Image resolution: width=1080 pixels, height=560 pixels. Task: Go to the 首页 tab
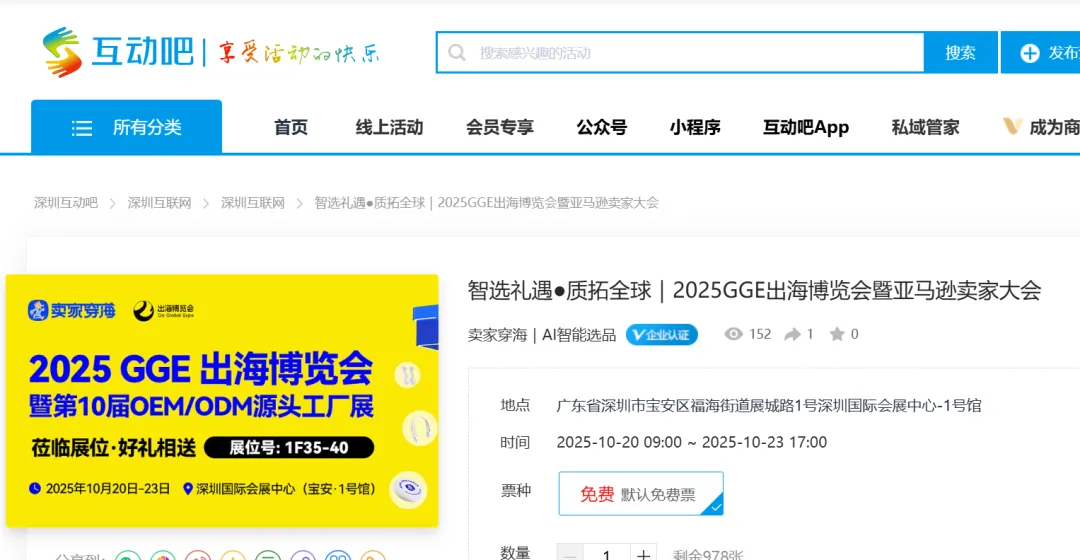click(291, 127)
